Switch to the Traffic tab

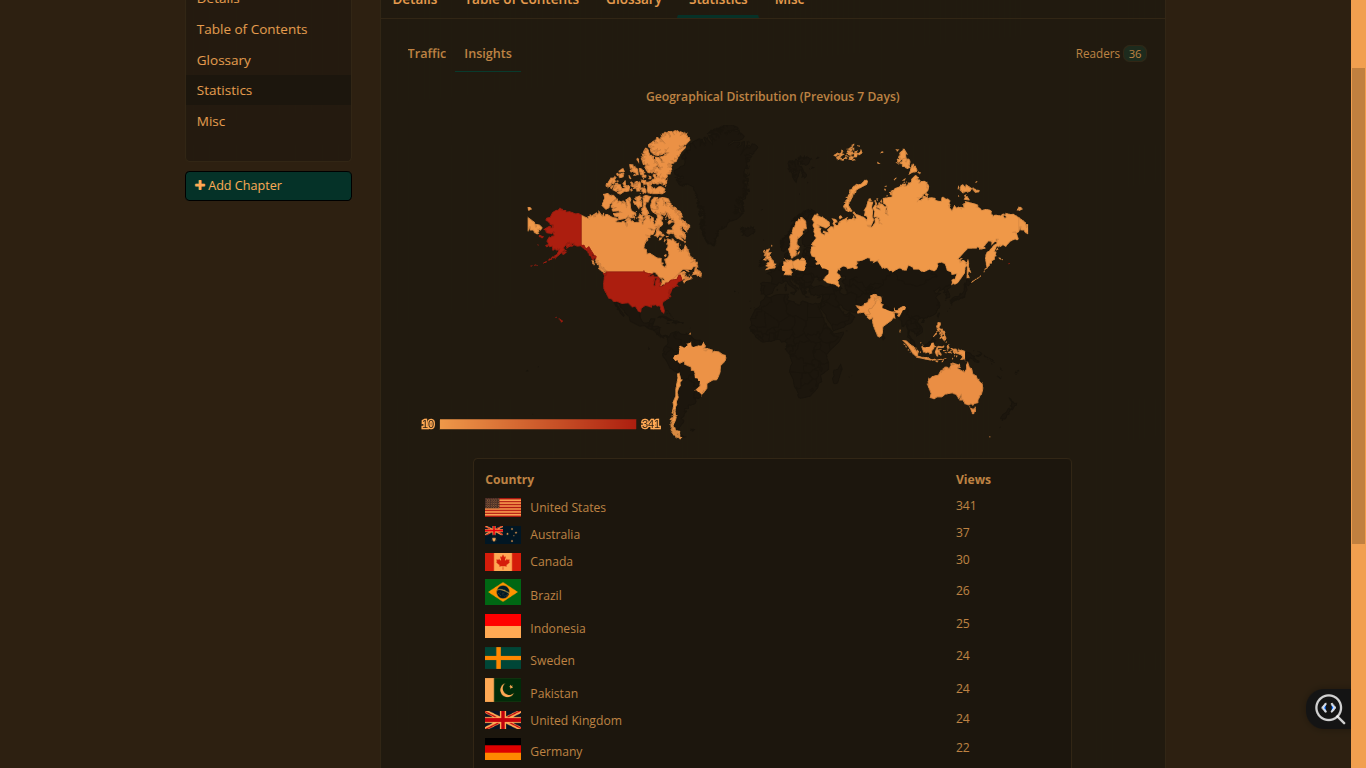426,54
